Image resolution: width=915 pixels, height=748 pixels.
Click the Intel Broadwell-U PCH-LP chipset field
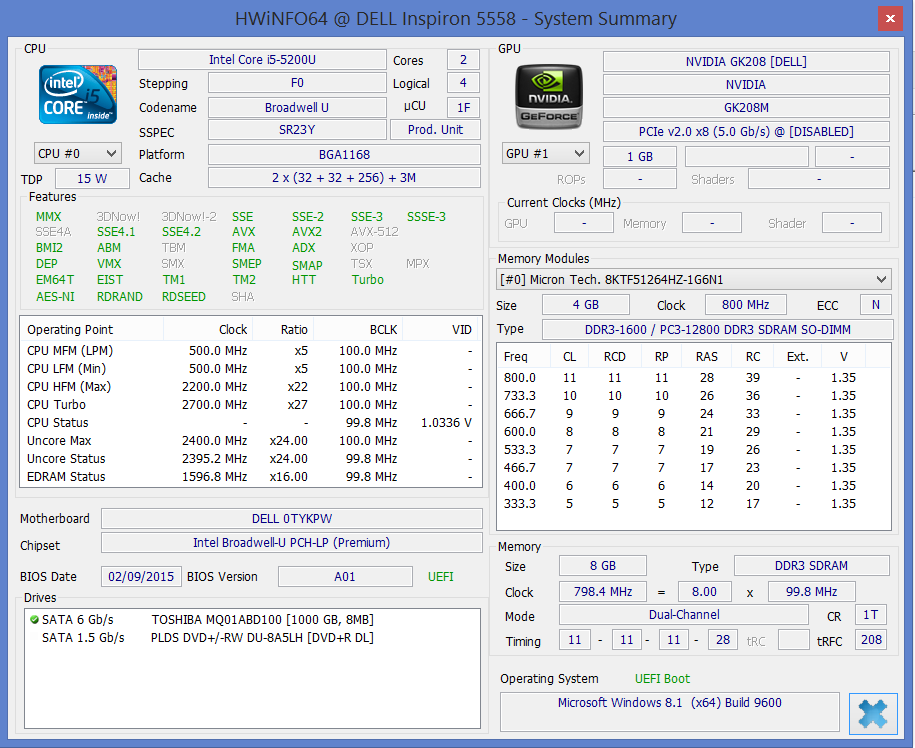click(291, 543)
